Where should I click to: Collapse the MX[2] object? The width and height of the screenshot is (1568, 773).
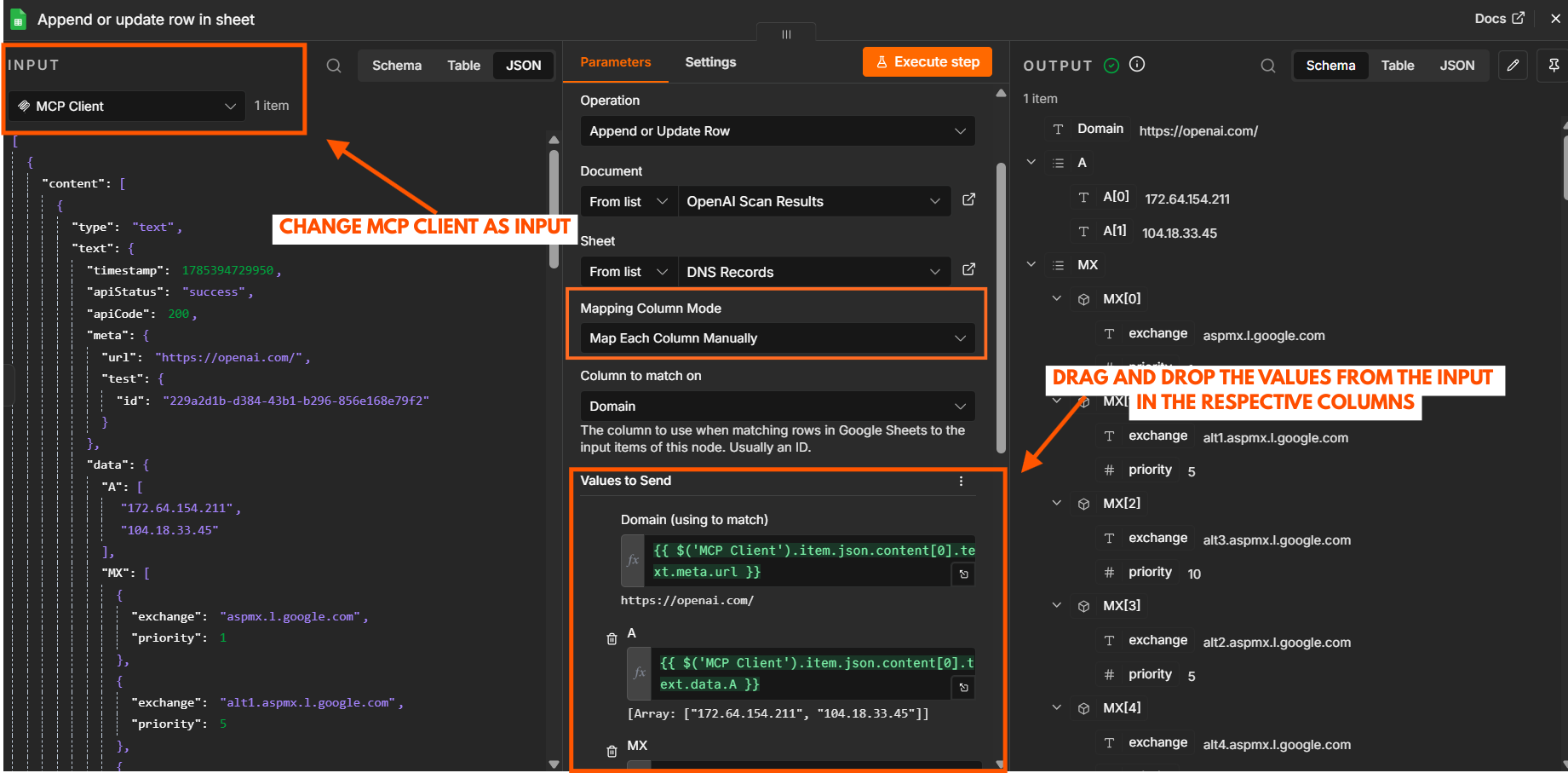click(1057, 503)
